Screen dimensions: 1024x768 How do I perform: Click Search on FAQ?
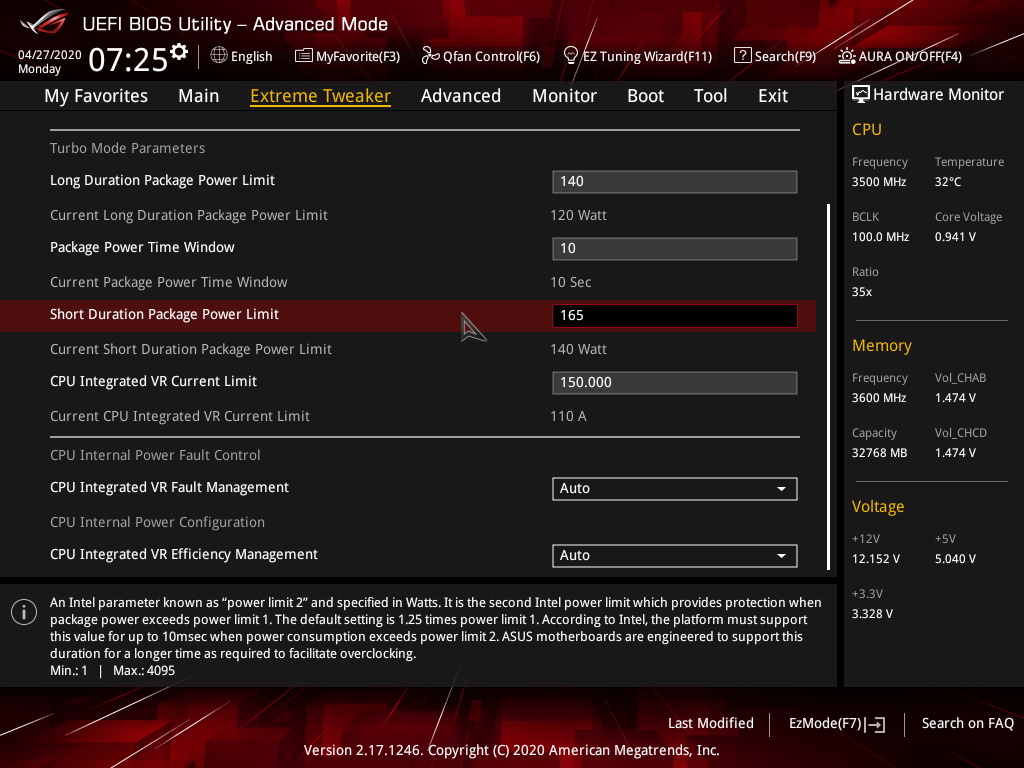pyautogui.click(x=967, y=724)
